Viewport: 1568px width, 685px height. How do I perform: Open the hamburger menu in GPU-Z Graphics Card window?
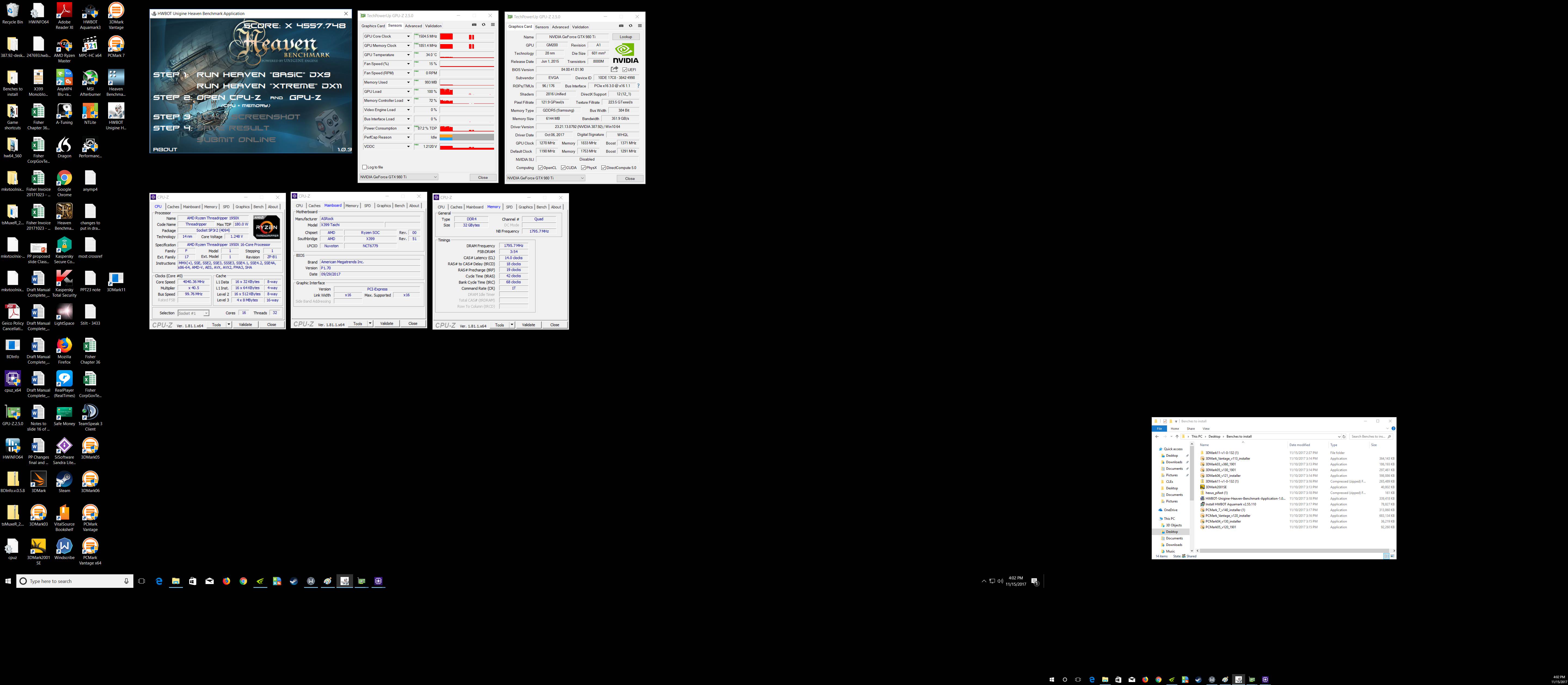(639, 26)
